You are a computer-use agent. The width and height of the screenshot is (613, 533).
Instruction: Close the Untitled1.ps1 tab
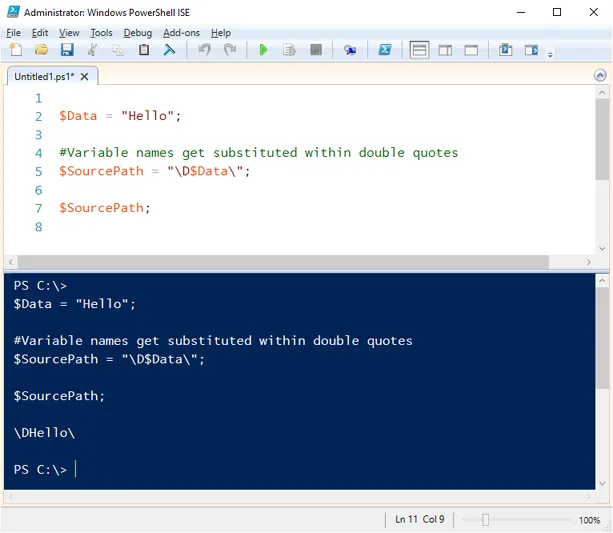(x=84, y=77)
